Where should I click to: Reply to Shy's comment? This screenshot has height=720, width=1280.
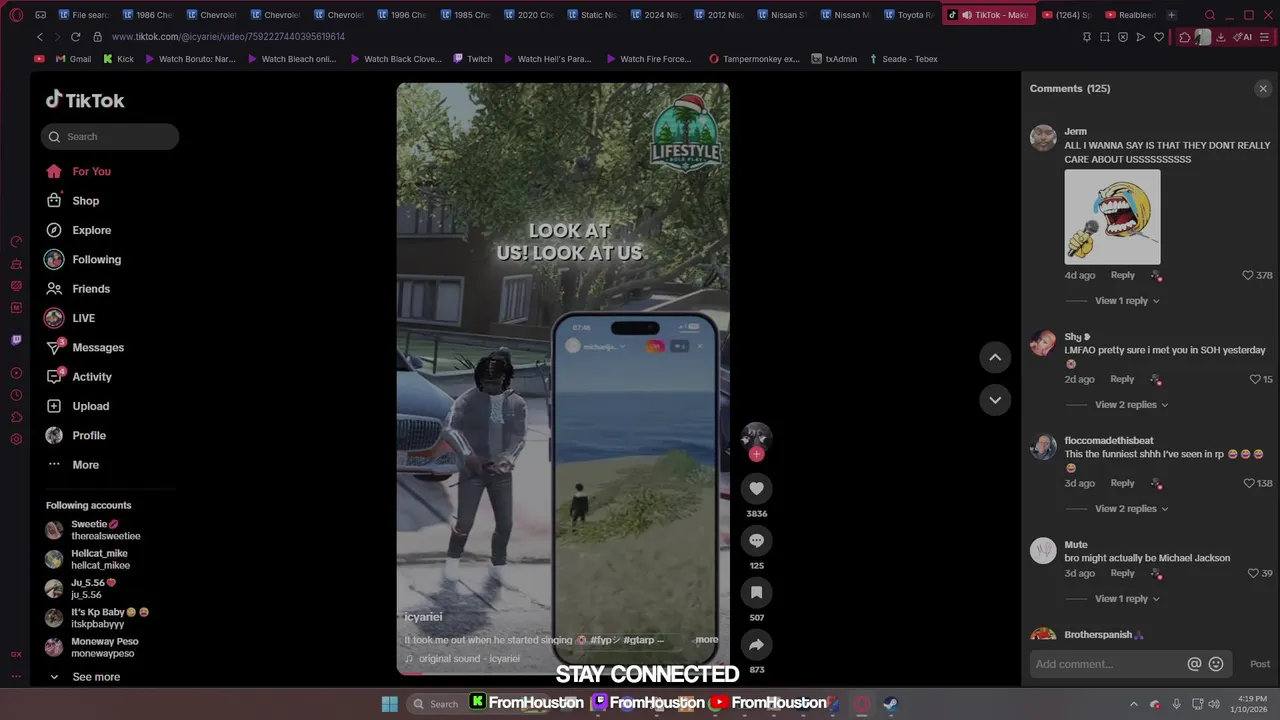point(1123,379)
